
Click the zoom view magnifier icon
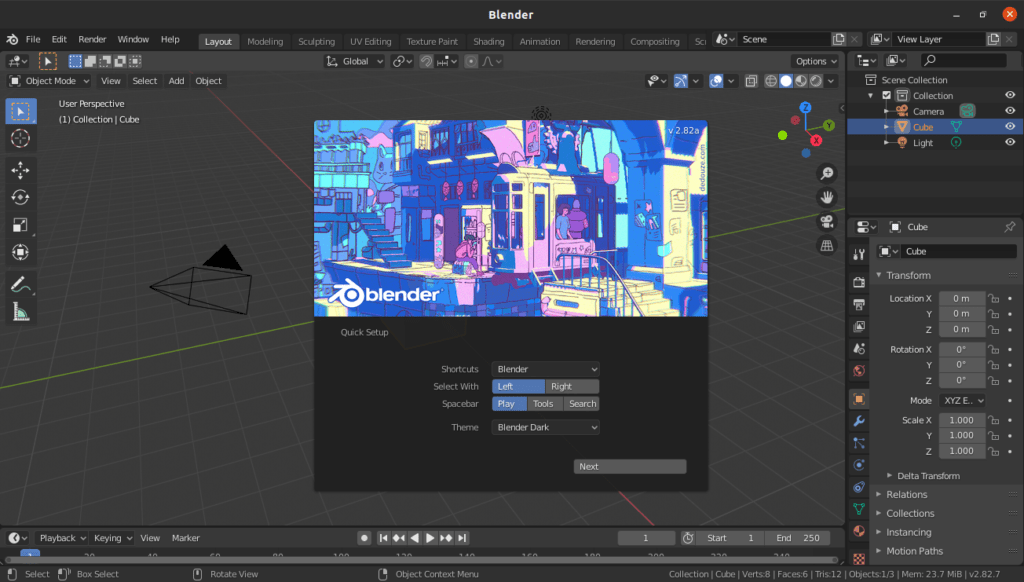(827, 173)
